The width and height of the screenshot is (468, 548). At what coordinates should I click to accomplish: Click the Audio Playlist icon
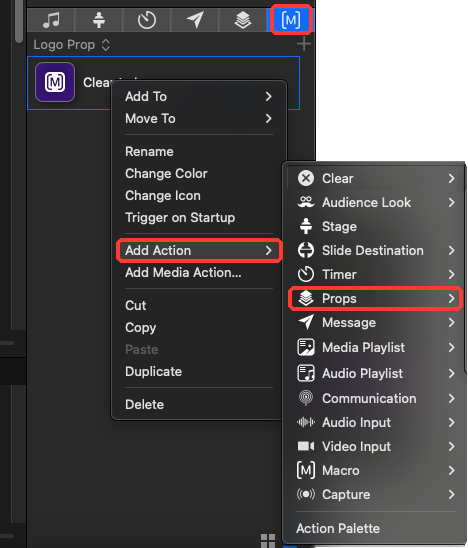point(306,373)
